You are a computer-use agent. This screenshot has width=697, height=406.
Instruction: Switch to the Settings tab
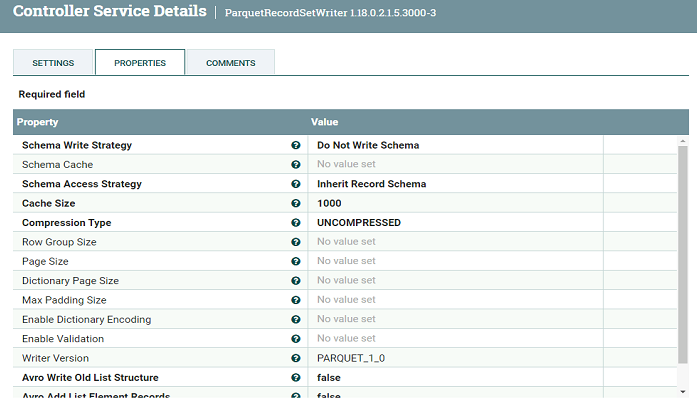(53, 63)
